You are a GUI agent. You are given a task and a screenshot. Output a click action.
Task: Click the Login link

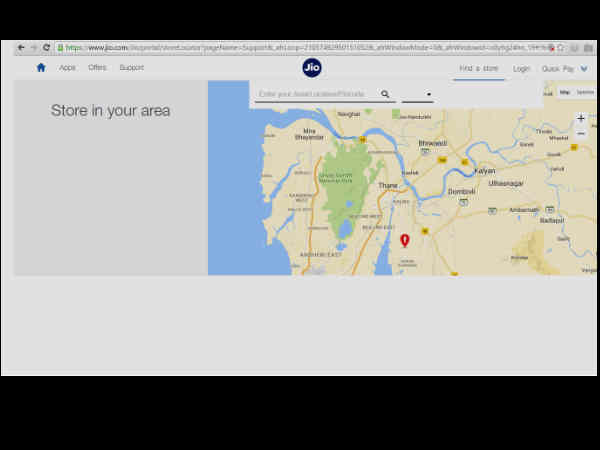(521, 68)
